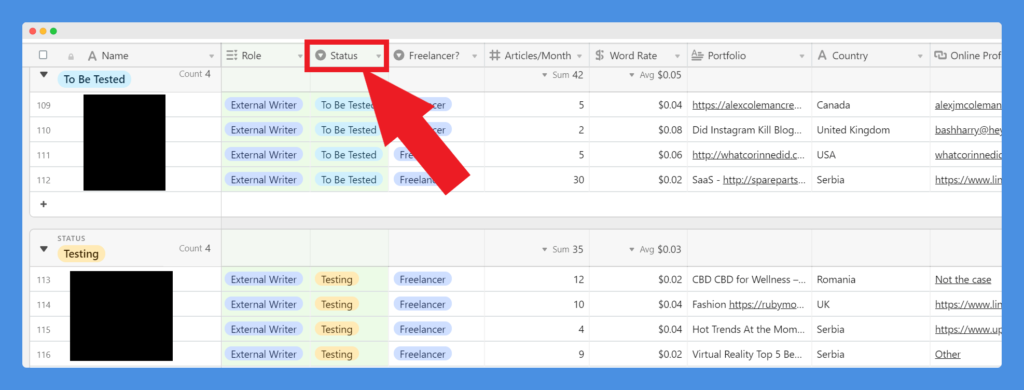Click the icon in the Online Prof column header

tap(940, 56)
